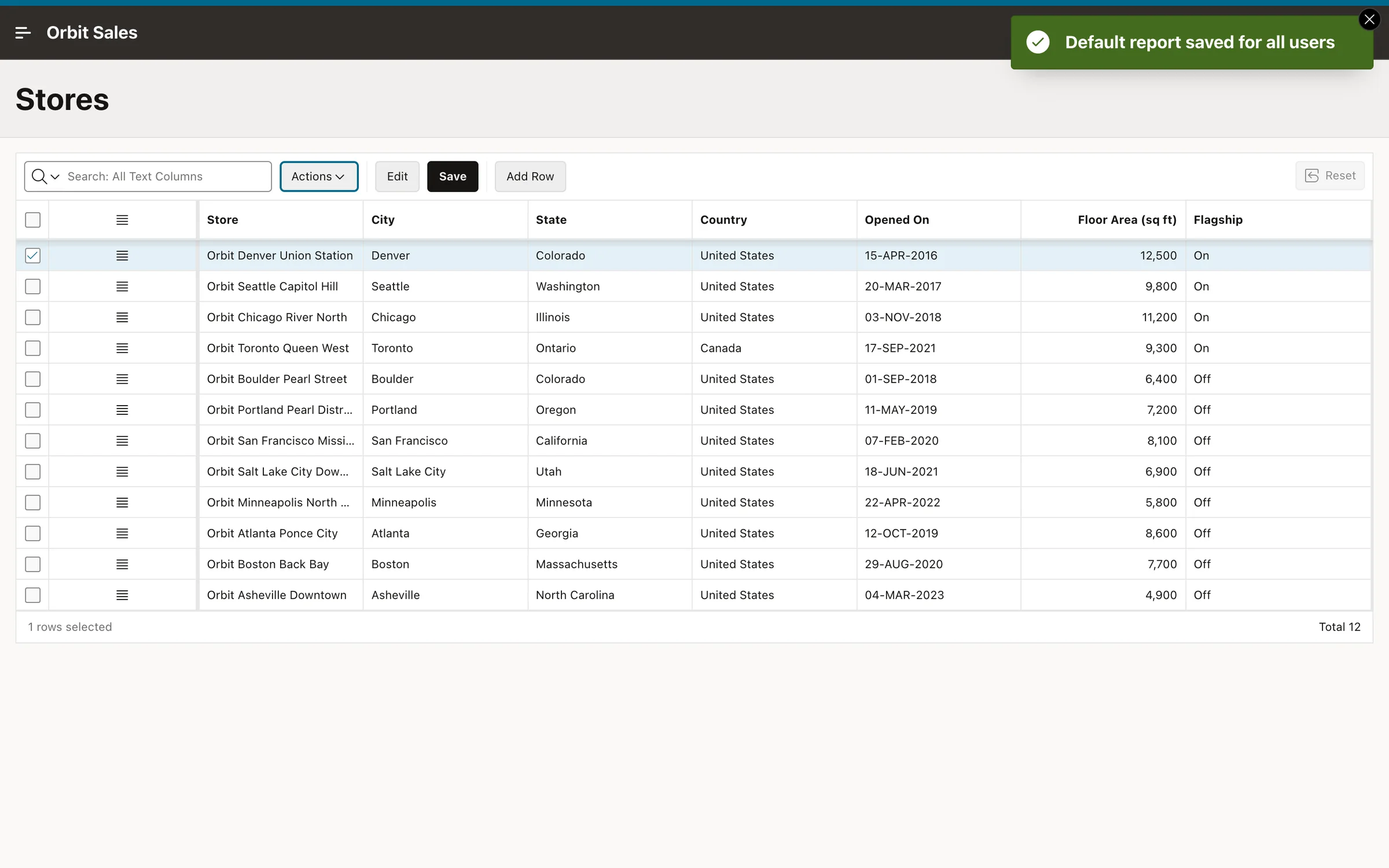Click the Flagship column header
The height and width of the screenshot is (868, 1389).
tap(1278, 220)
